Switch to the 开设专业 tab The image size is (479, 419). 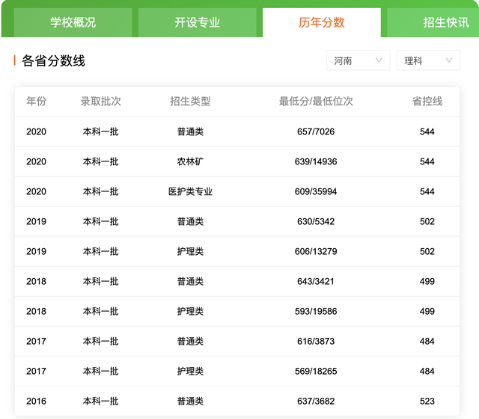(x=197, y=22)
